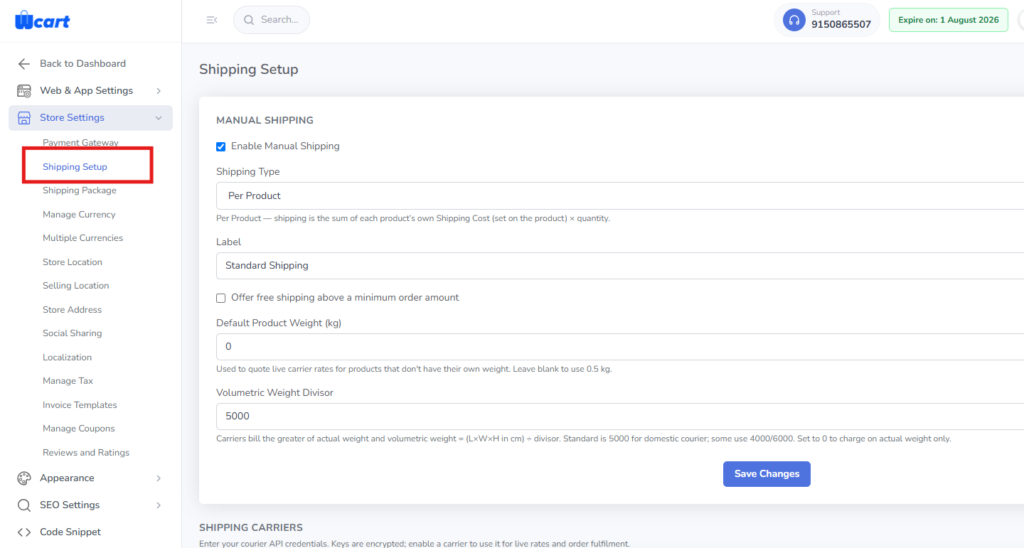1024x548 pixels.
Task: Open Store Address settings
Action: point(72,310)
